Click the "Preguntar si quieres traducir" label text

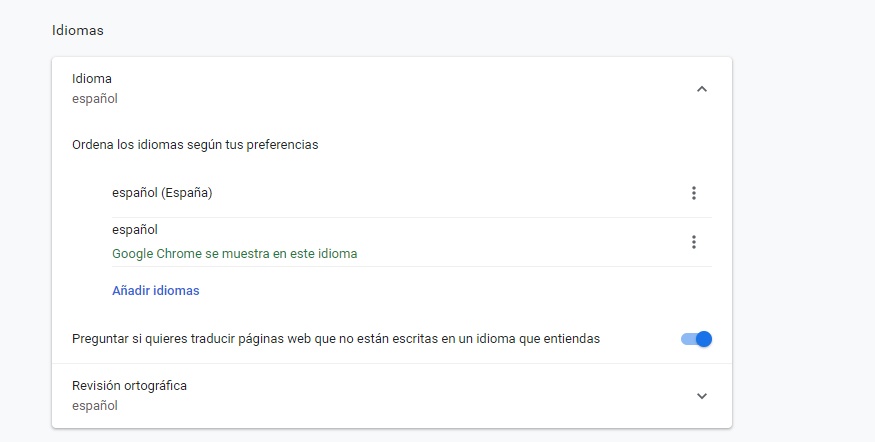click(335, 339)
